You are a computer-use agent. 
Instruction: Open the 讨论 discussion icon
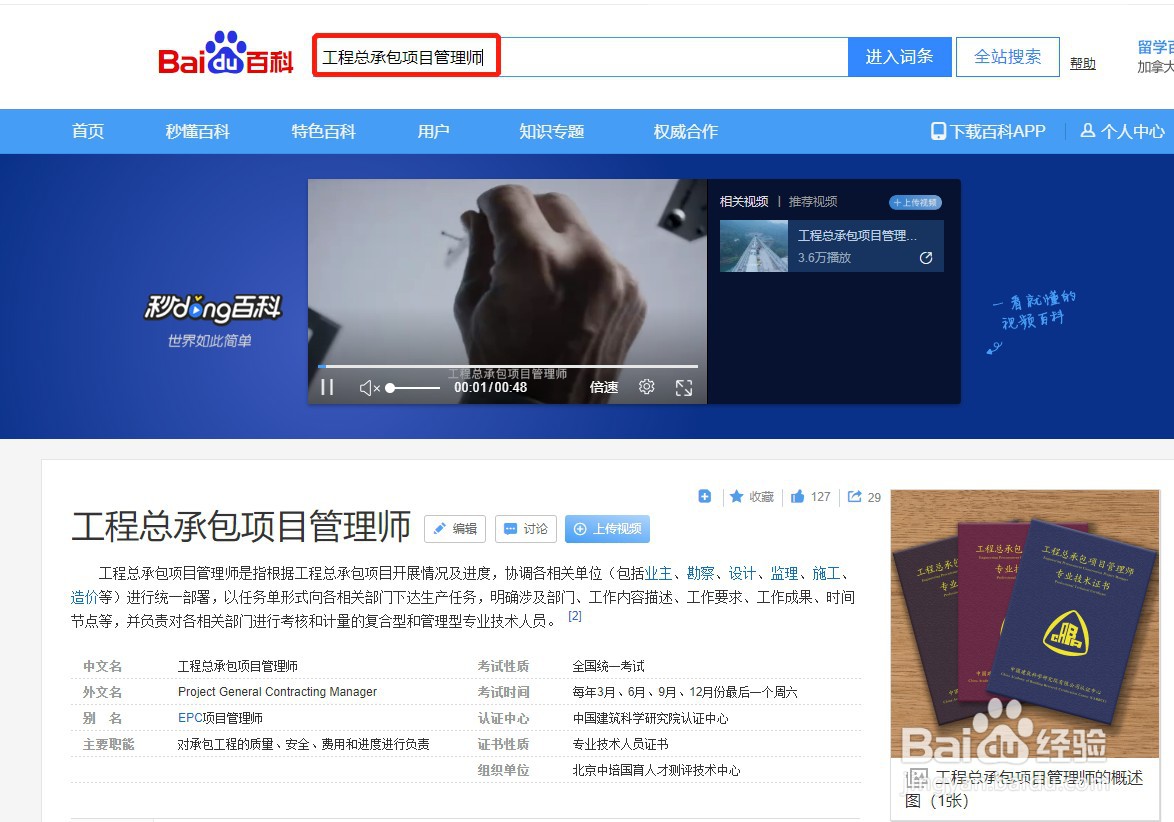coord(512,529)
